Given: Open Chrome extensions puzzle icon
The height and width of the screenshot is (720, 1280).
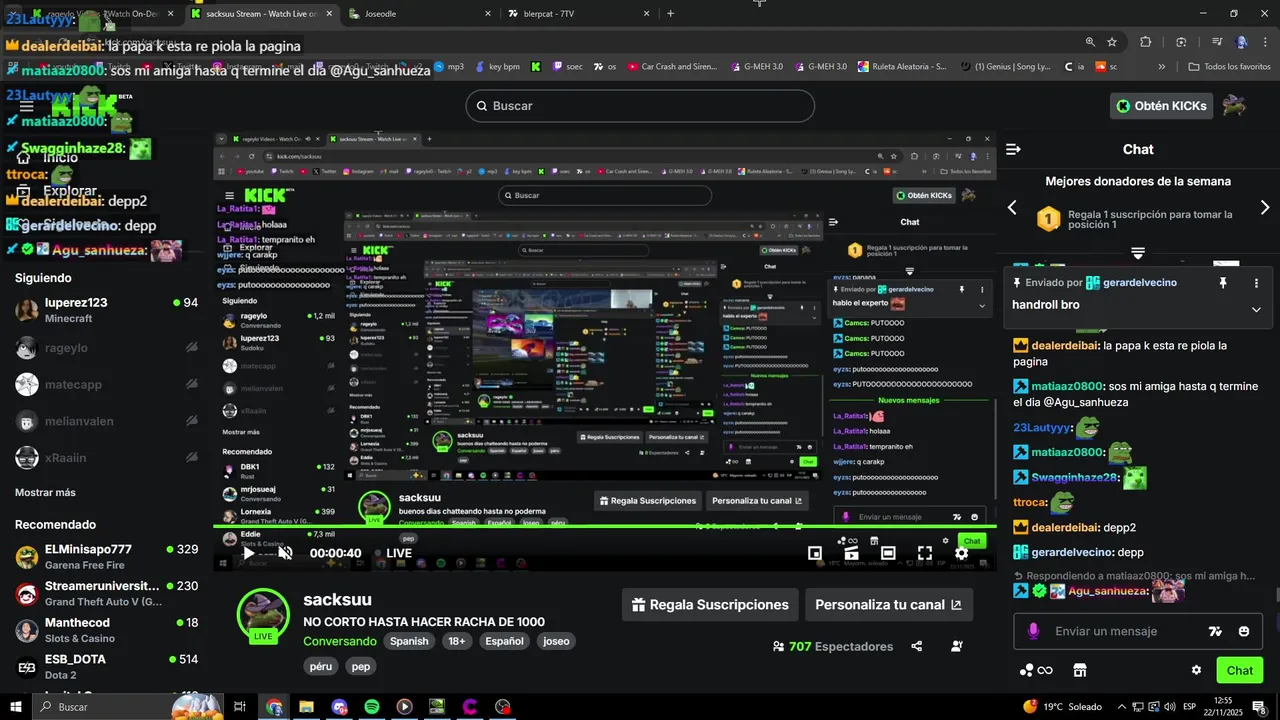Looking at the screenshot, I should (x=1146, y=42).
